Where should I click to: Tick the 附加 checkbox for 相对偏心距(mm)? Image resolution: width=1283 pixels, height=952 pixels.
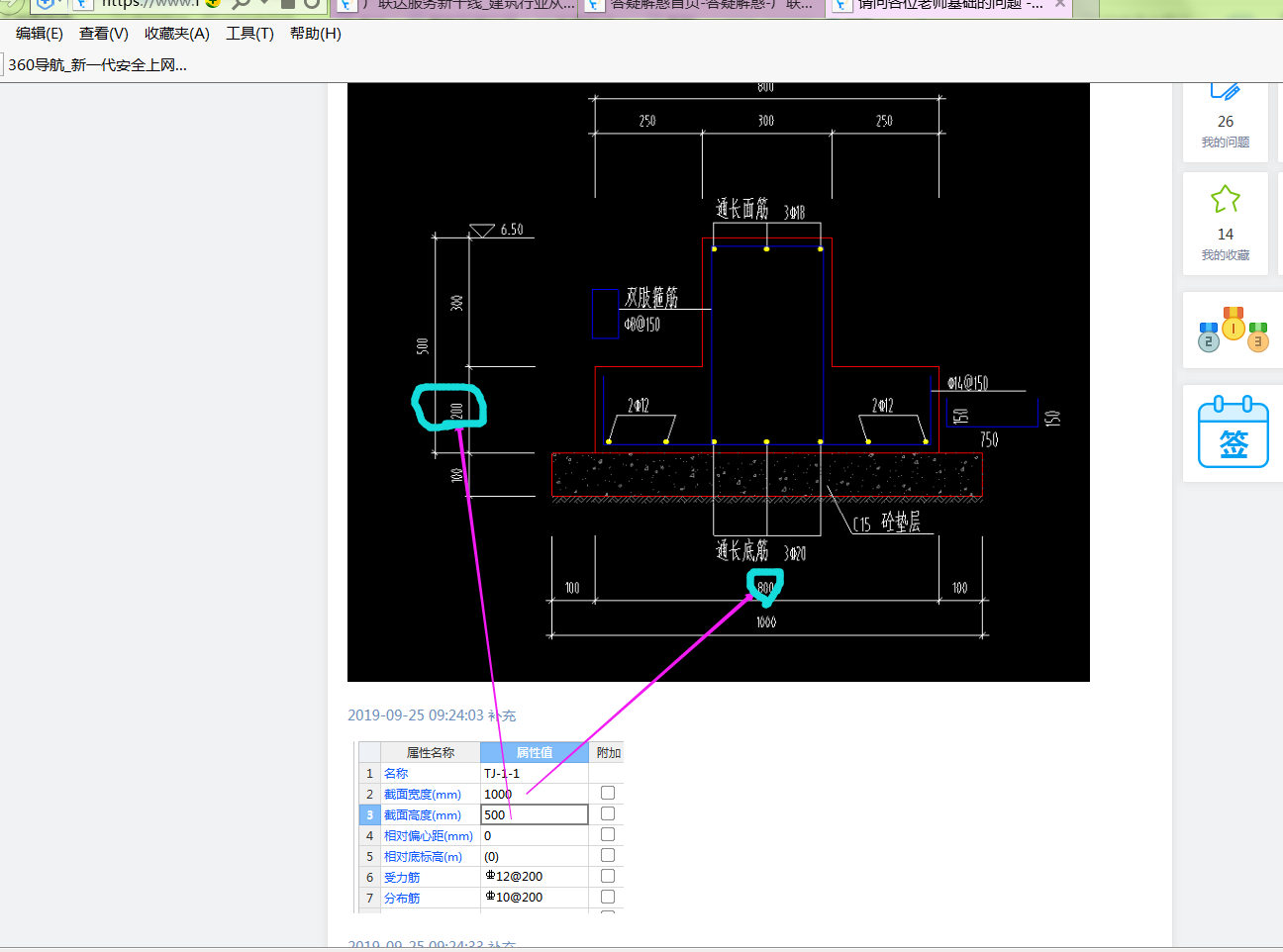[x=608, y=834]
